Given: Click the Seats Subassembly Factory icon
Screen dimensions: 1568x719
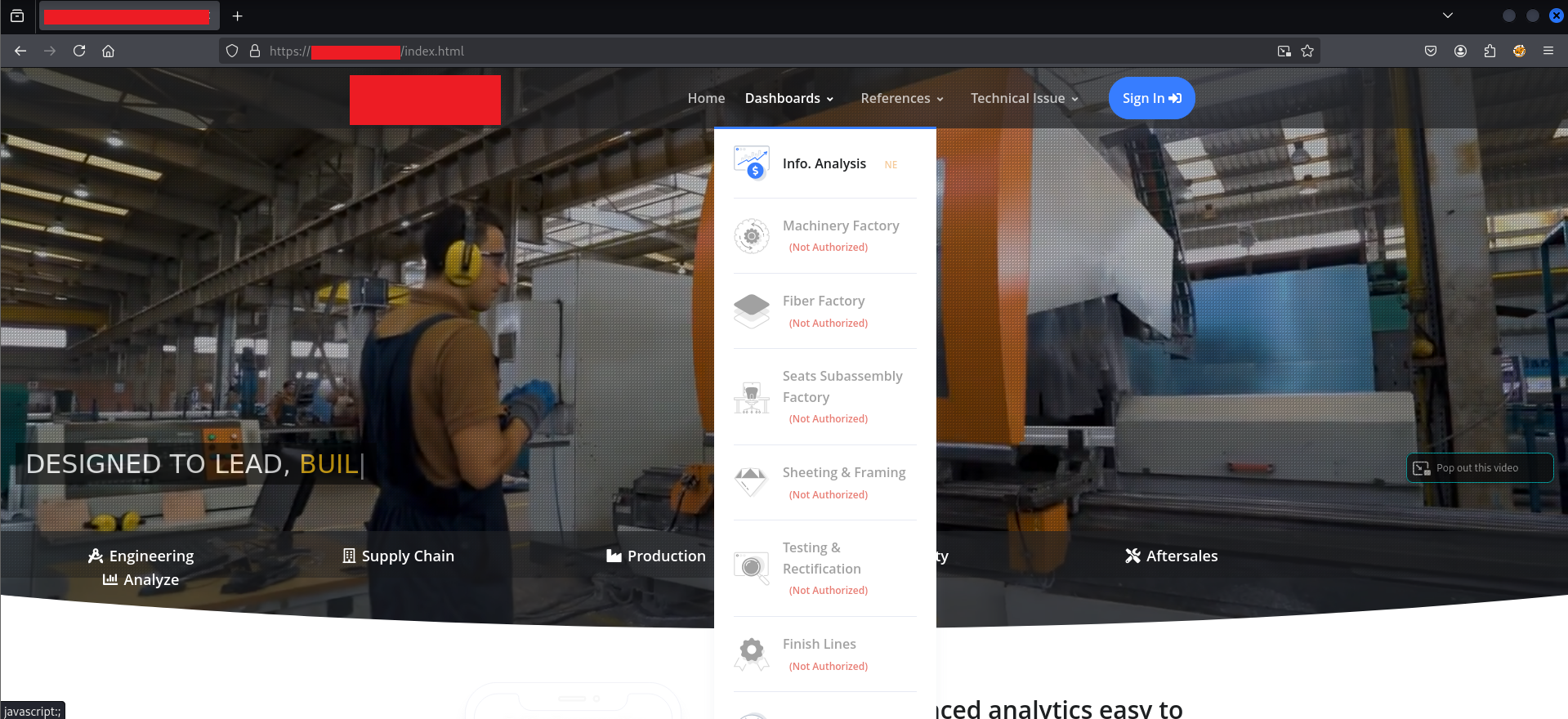Looking at the screenshot, I should coord(752,397).
